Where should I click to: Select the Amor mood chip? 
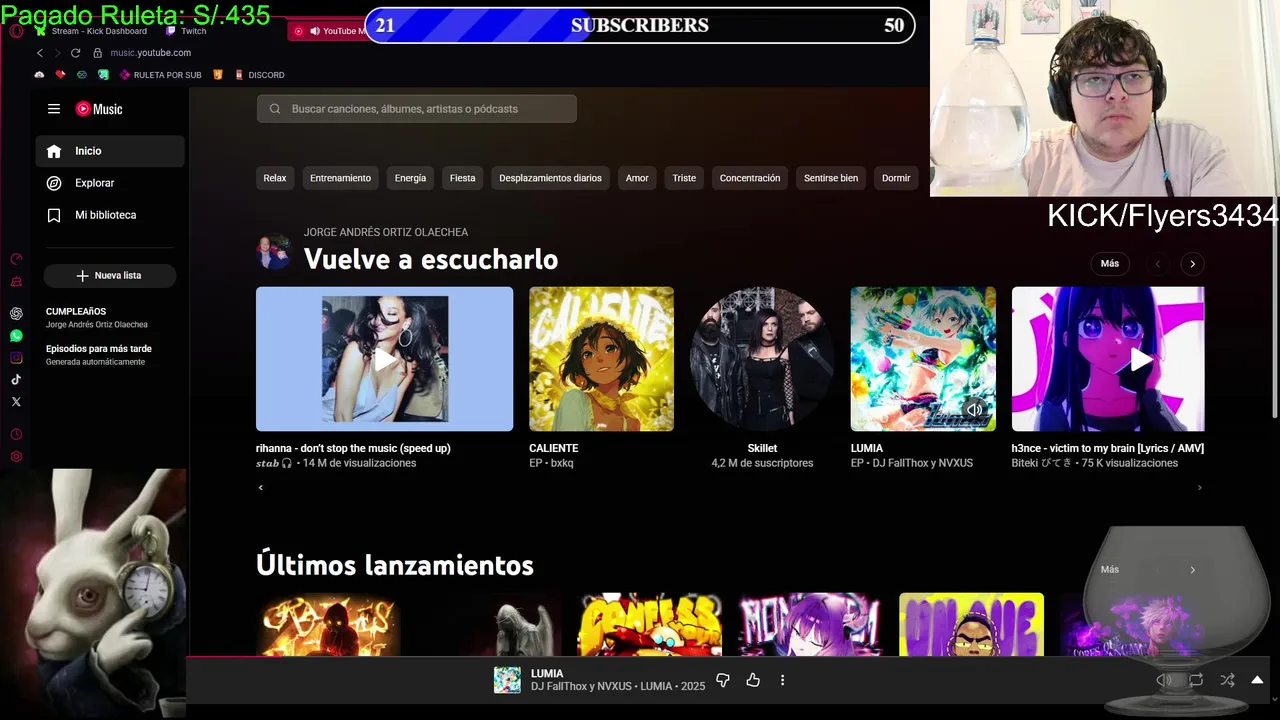[x=637, y=178]
